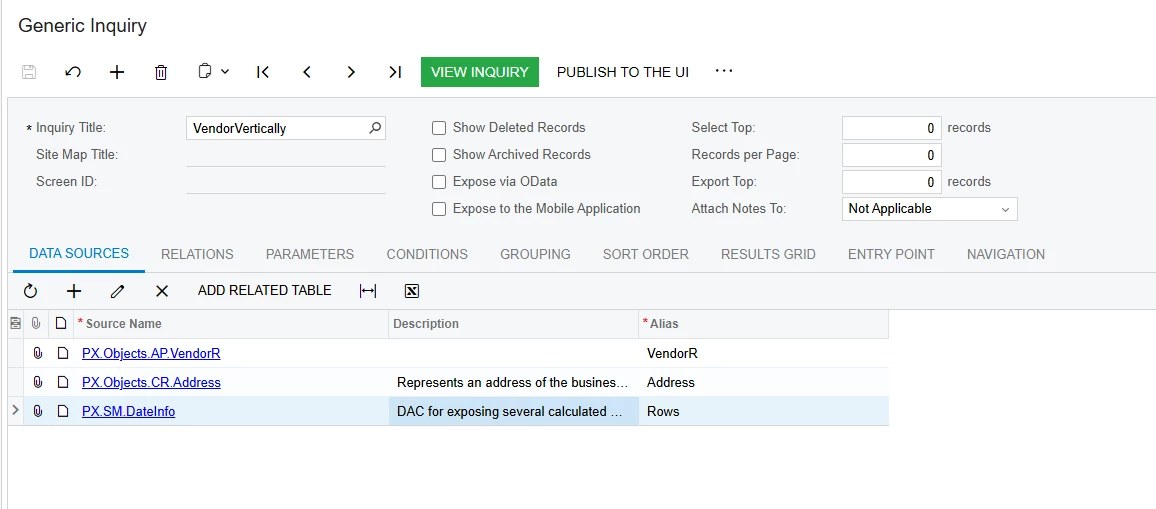1156x509 pixels.
Task: Toggle Expose to the Mobile Application checkbox
Action: coord(439,209)
